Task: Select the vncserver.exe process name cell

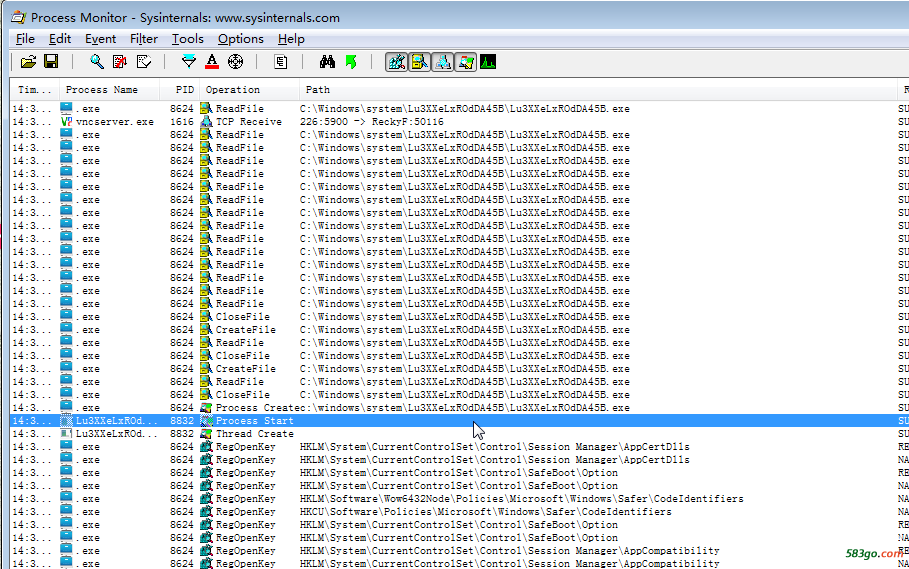Action: 115,122
